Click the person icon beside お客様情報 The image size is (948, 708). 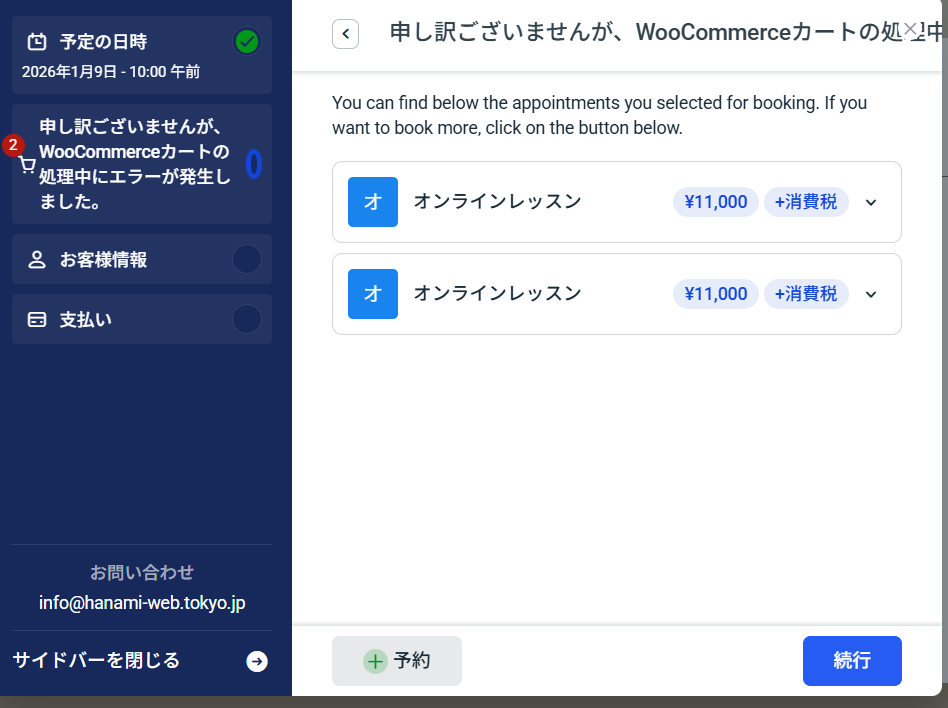pos(37,260)
